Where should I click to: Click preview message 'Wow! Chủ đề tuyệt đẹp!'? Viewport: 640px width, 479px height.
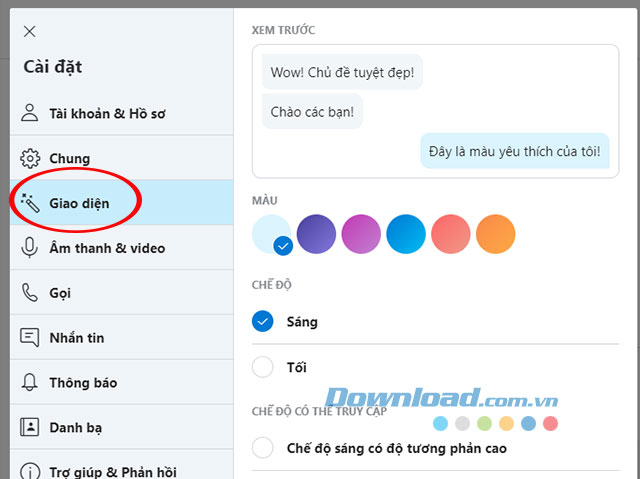point(342,72)
